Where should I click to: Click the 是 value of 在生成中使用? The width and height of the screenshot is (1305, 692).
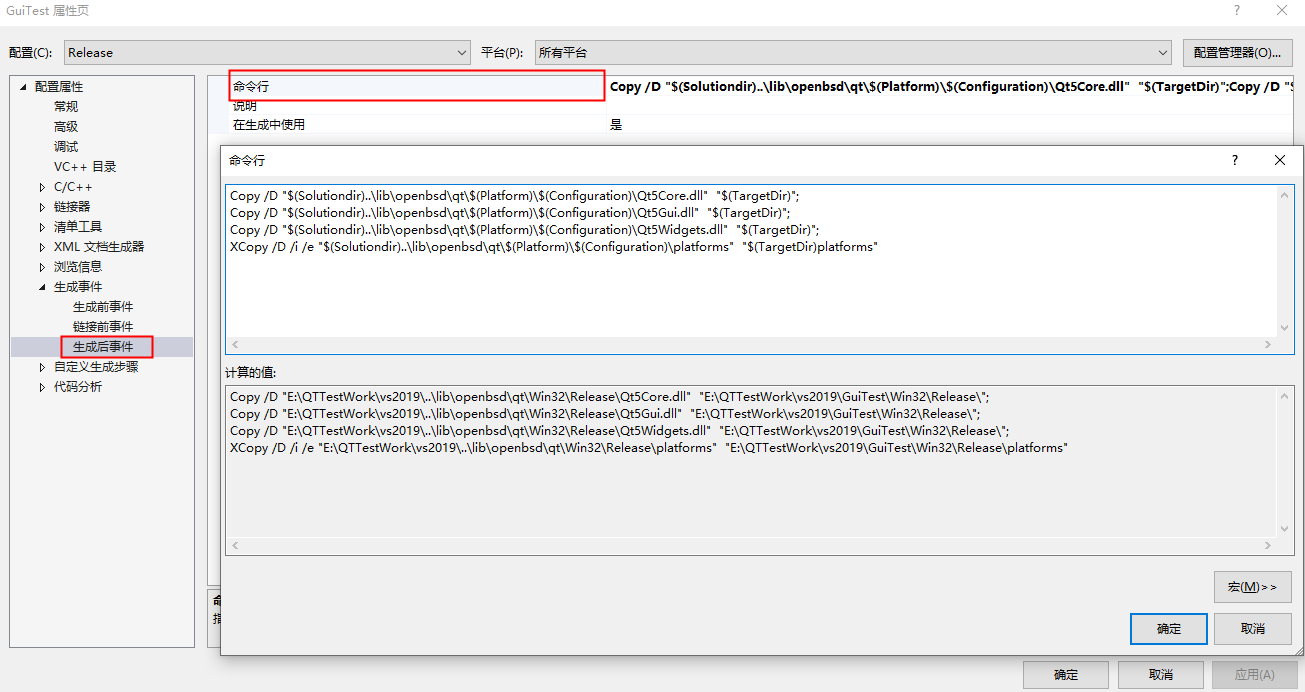point(616,125)
